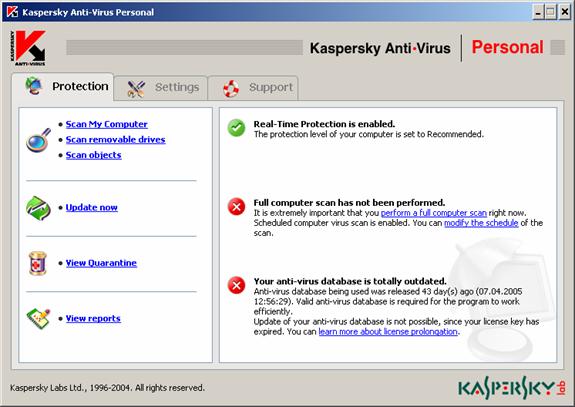Click 'Full computer scan has not been performed.' heading
The width and height of the screenshot is (575, 407).
(349, 203)
